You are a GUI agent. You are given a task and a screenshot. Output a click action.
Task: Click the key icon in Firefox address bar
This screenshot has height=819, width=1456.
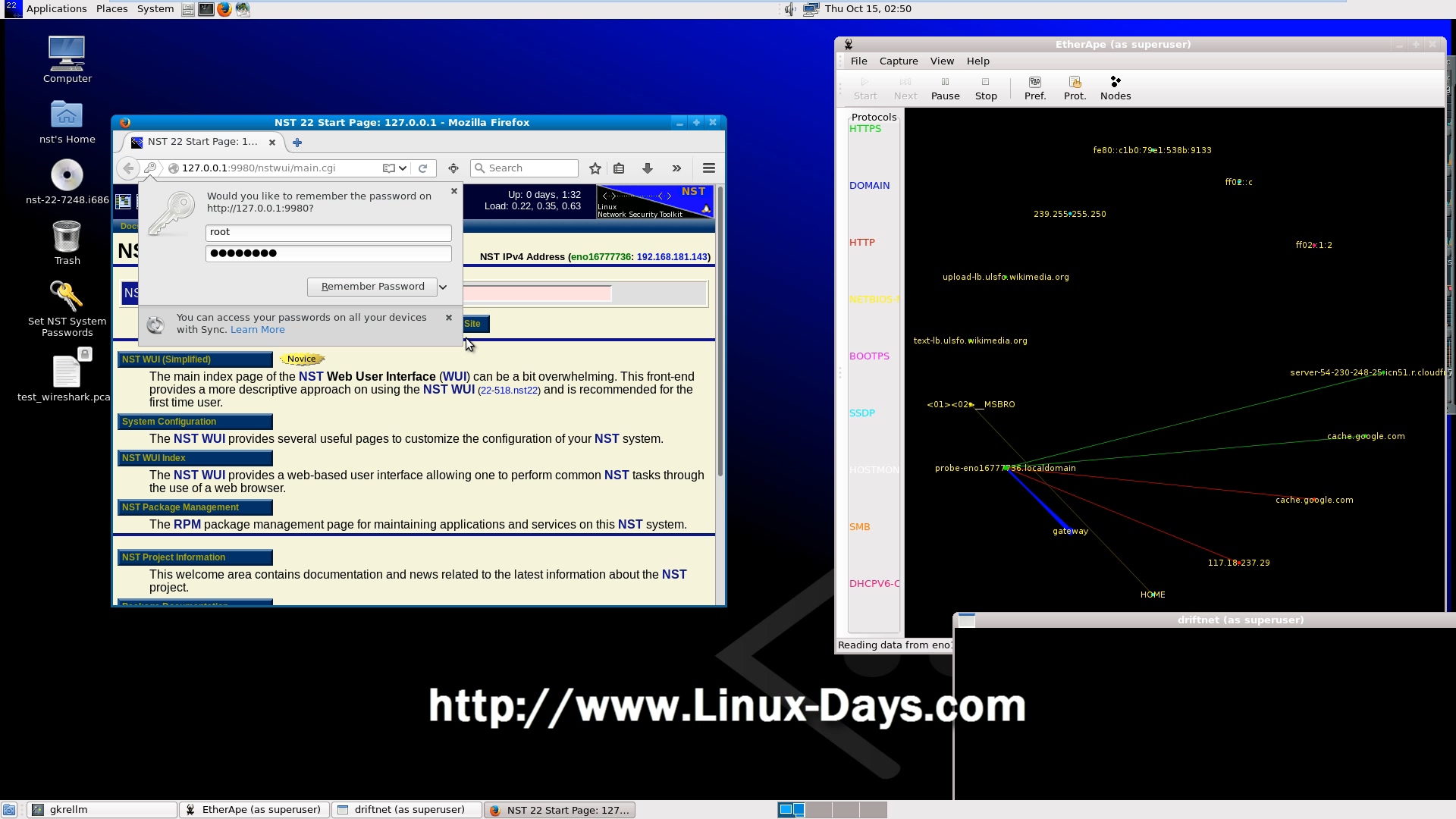[x=150, y=168]
